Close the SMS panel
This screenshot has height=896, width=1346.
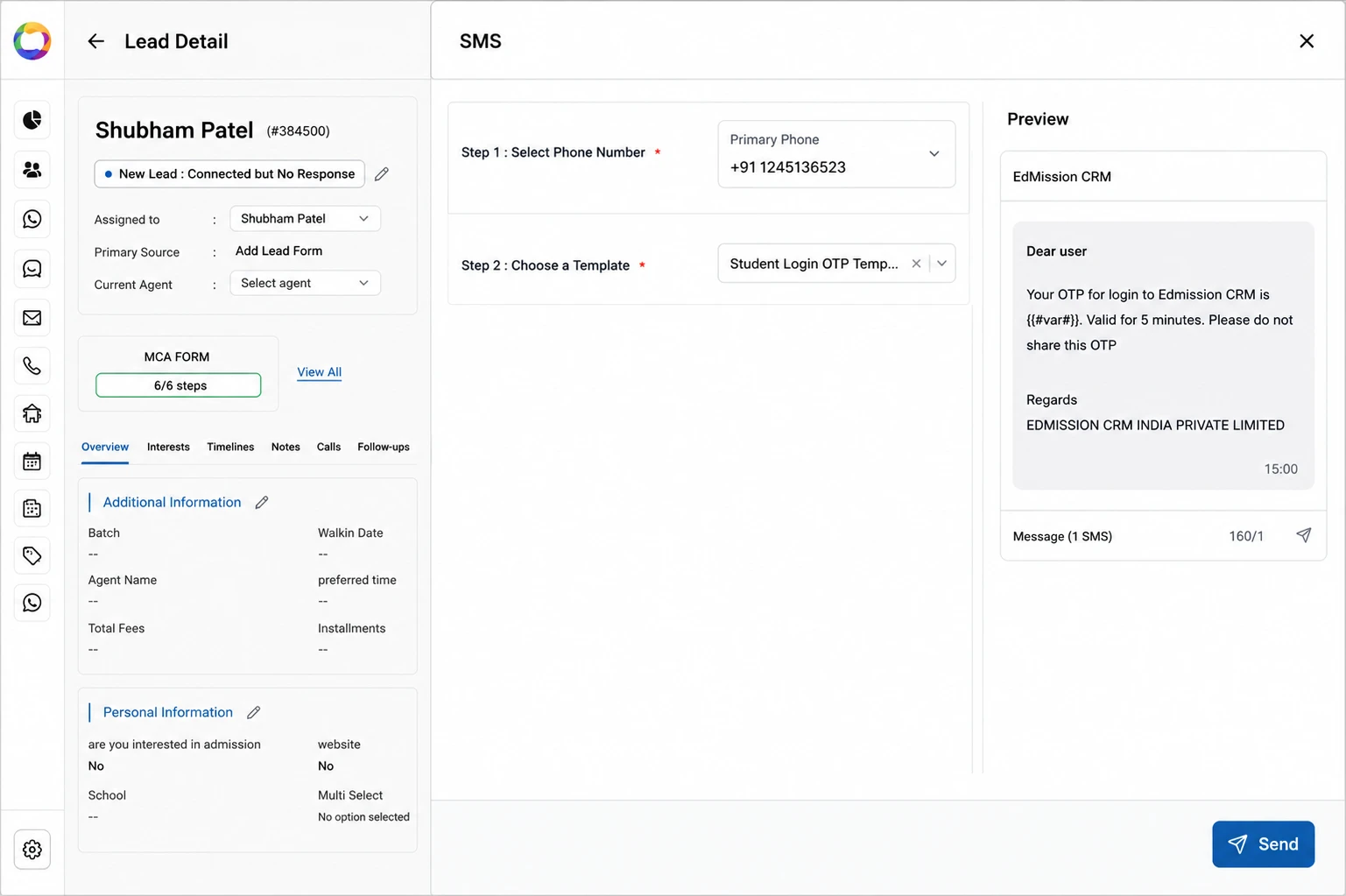coord(1307,41)
